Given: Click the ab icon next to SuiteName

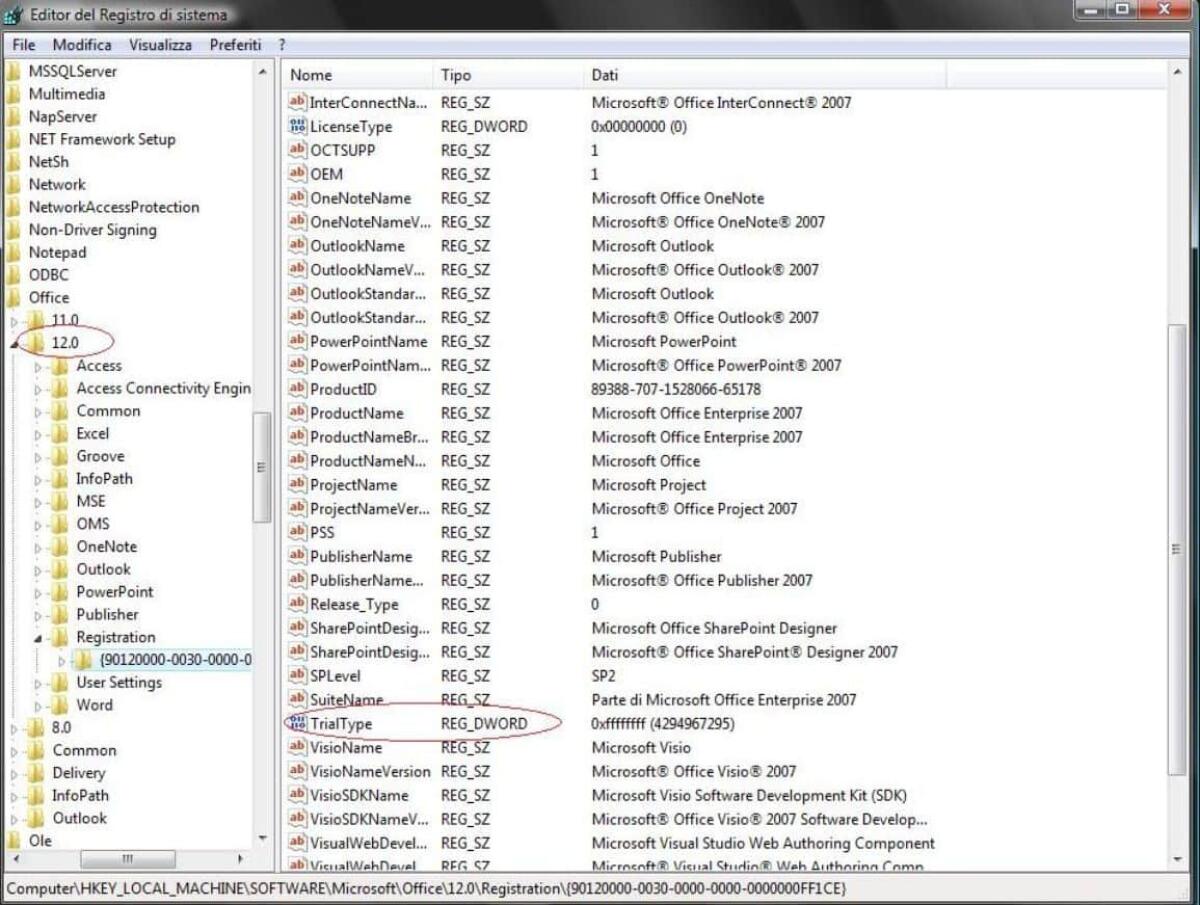Looking at the screenshot, I should click(297, 700).
